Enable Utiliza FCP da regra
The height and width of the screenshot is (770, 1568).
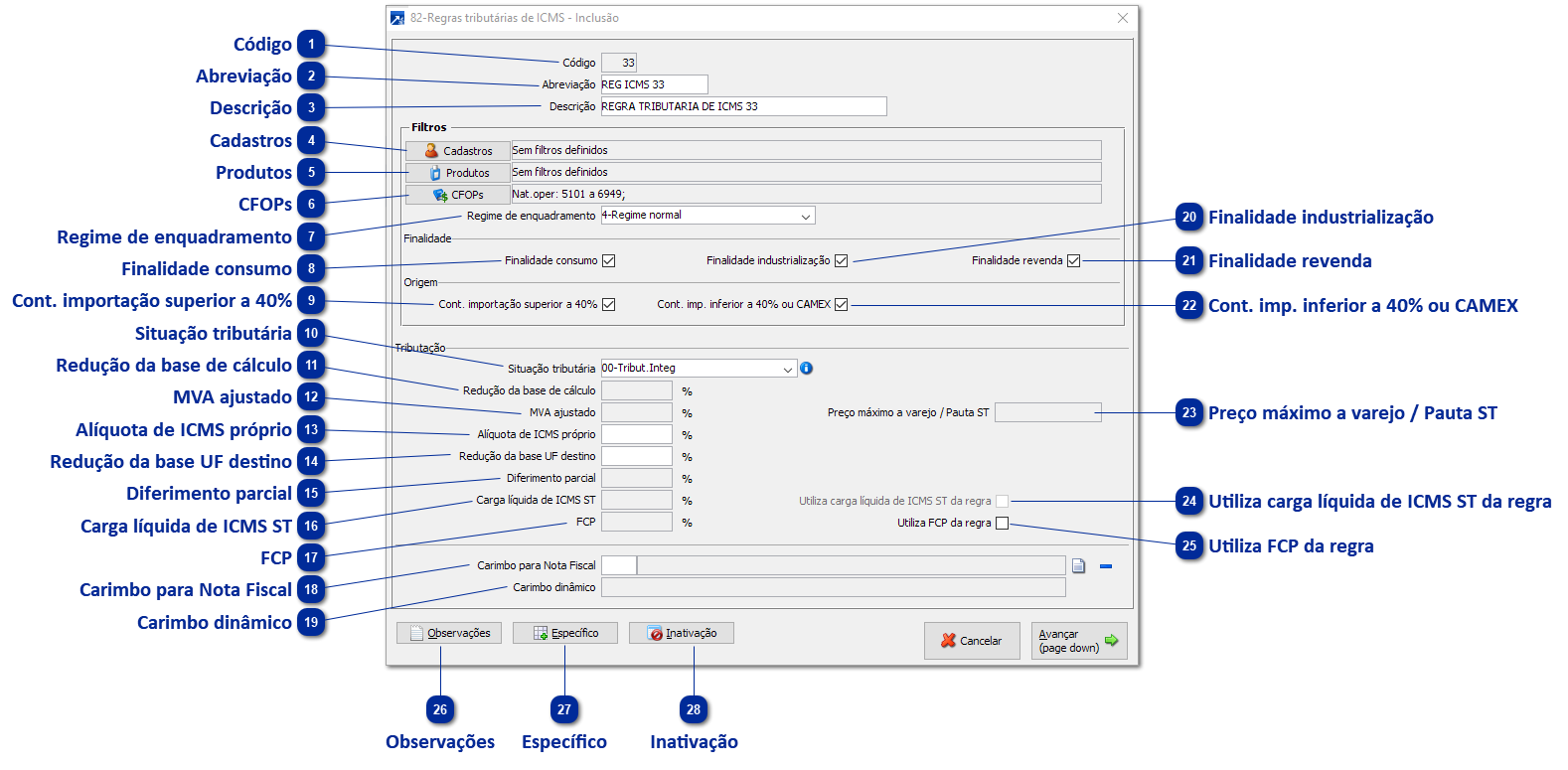[x=1002, y=524]
